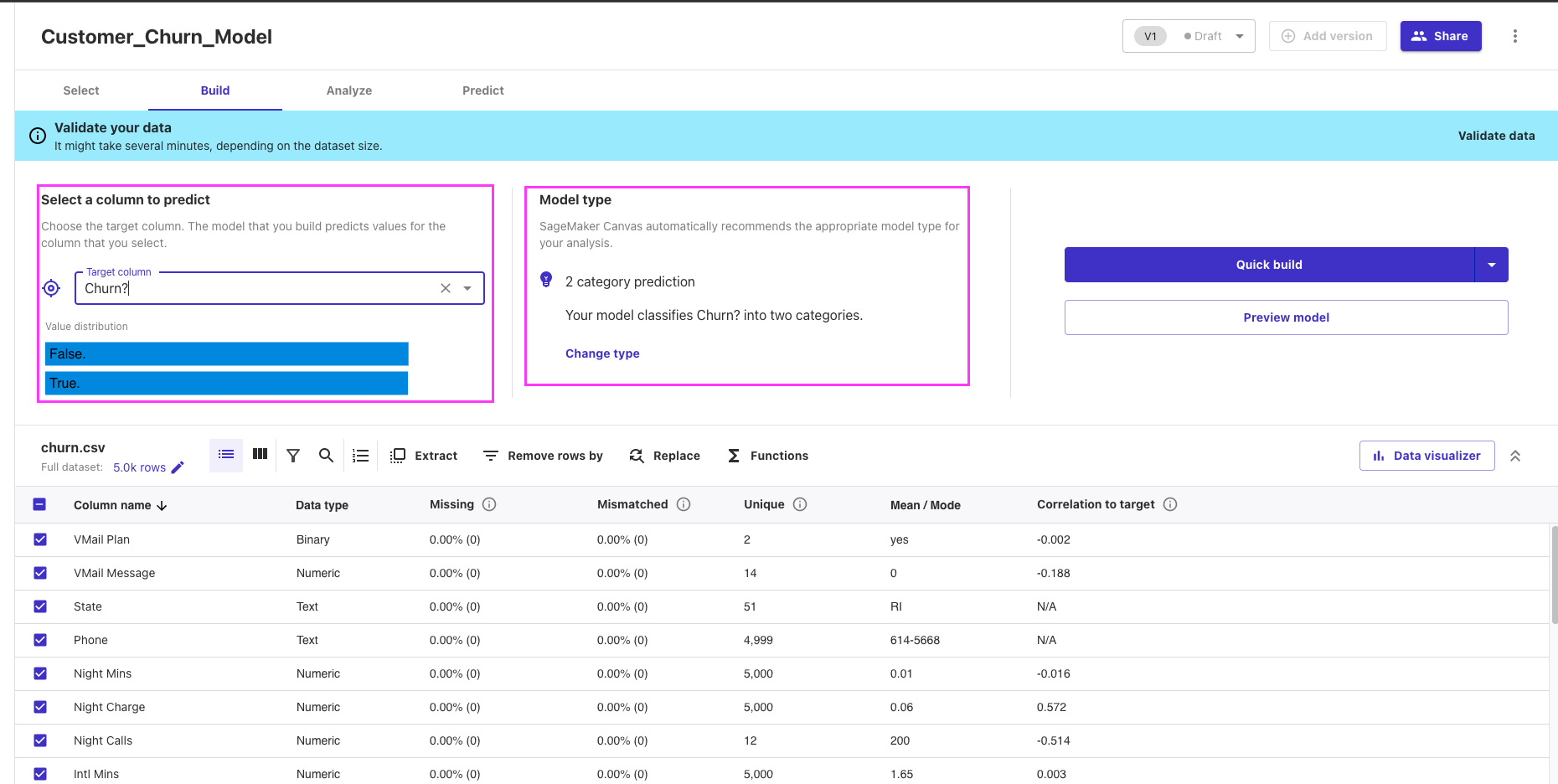Collapse the build panel using the chevron

coord(1516,456)
